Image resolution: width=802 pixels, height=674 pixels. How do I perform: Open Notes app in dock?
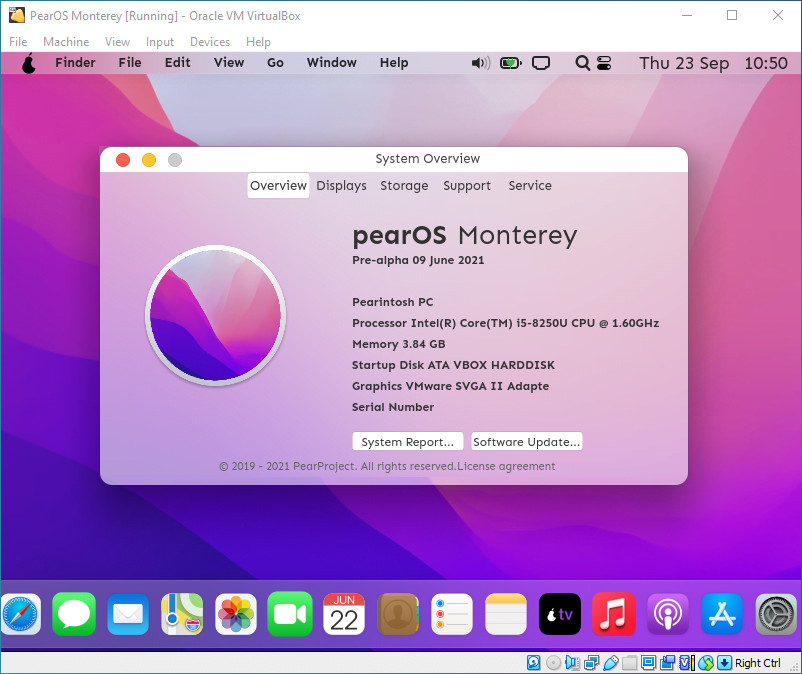506,614
